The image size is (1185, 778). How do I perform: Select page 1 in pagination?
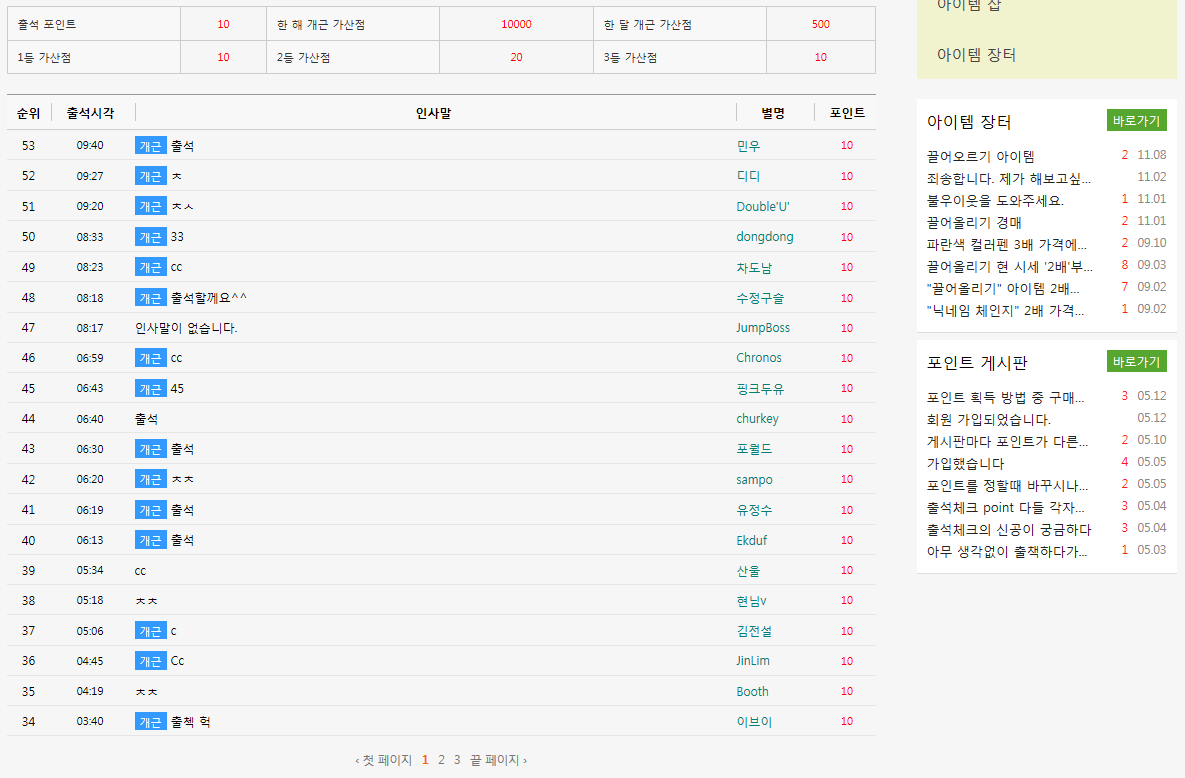[425, 760]
